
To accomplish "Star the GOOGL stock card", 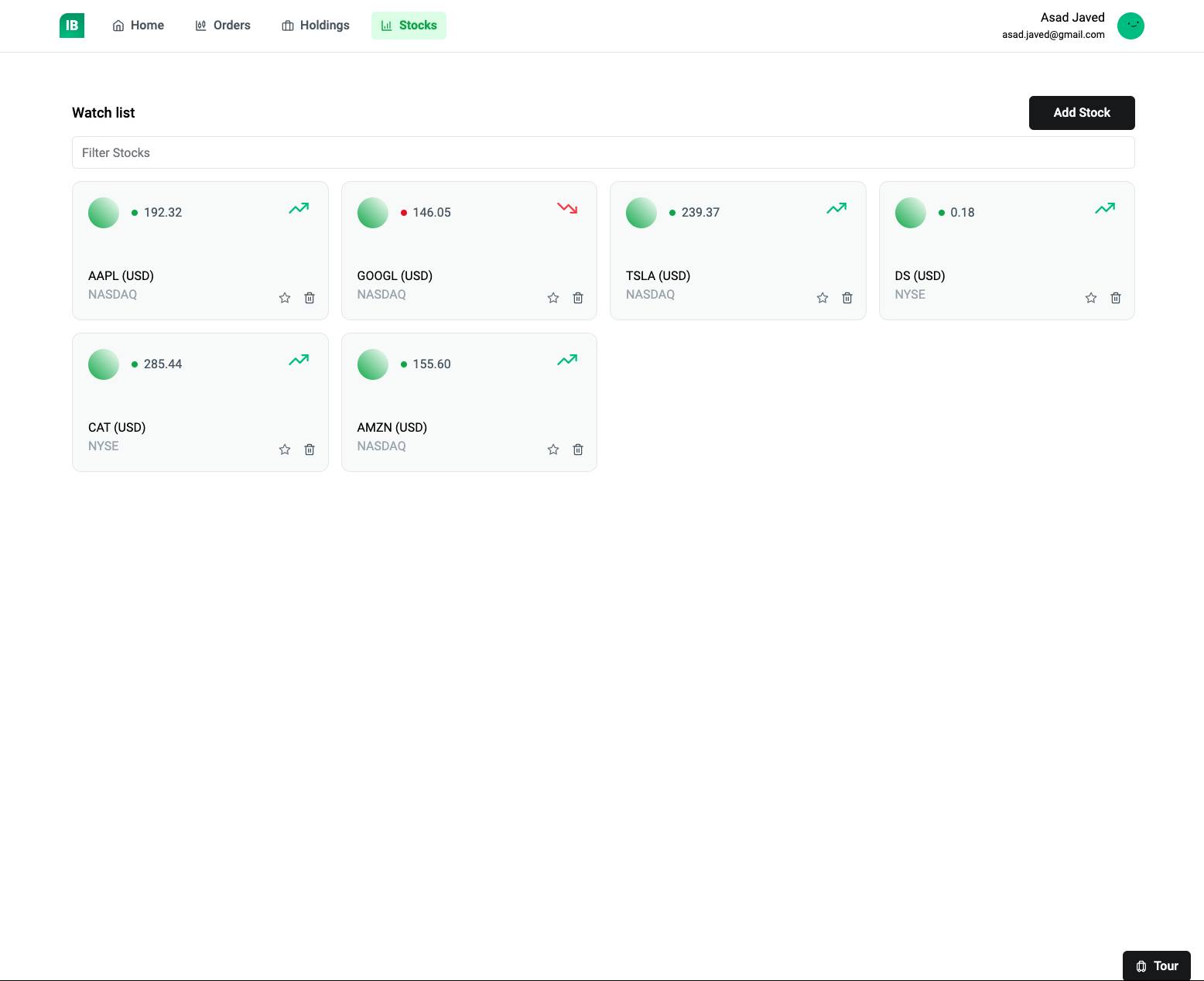I will [x=553, y=298].
